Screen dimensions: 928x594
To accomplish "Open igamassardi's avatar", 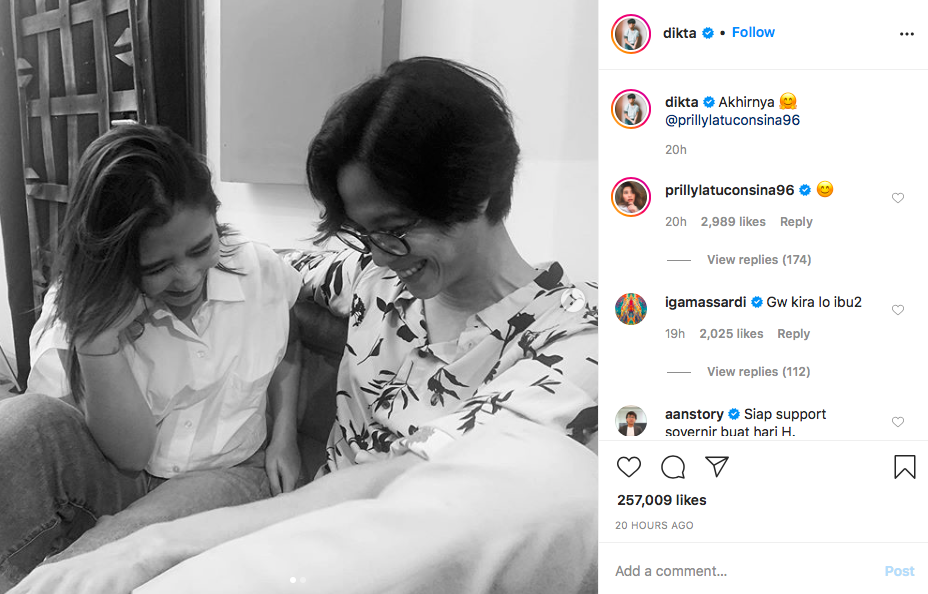I will pos(631,309).
